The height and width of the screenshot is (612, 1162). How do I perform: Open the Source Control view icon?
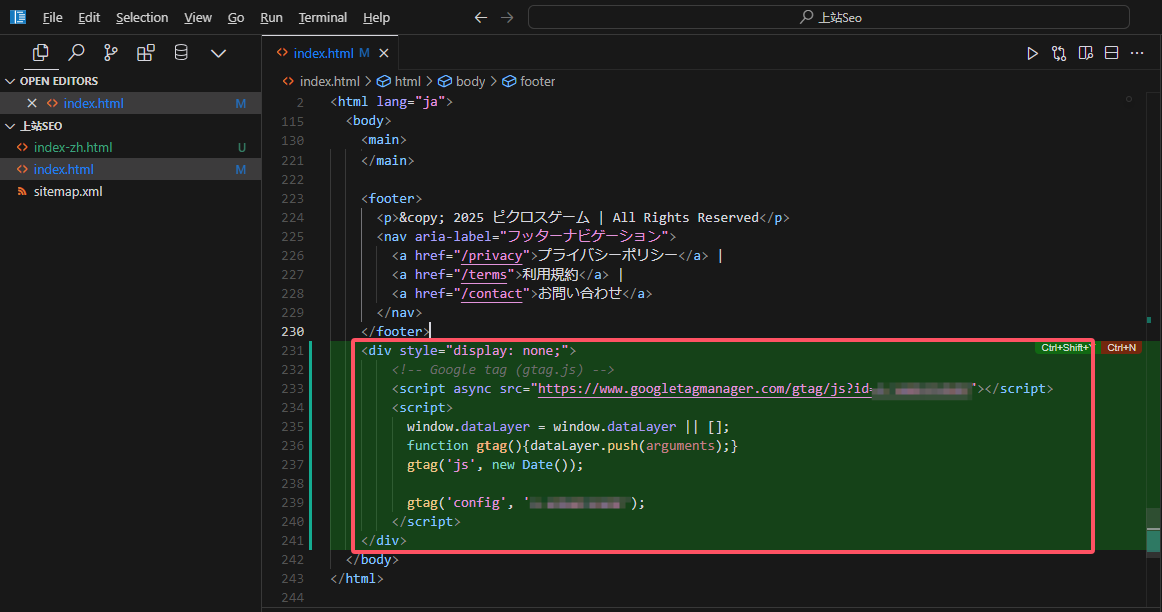pyautogui.click(x=110, y=53)
